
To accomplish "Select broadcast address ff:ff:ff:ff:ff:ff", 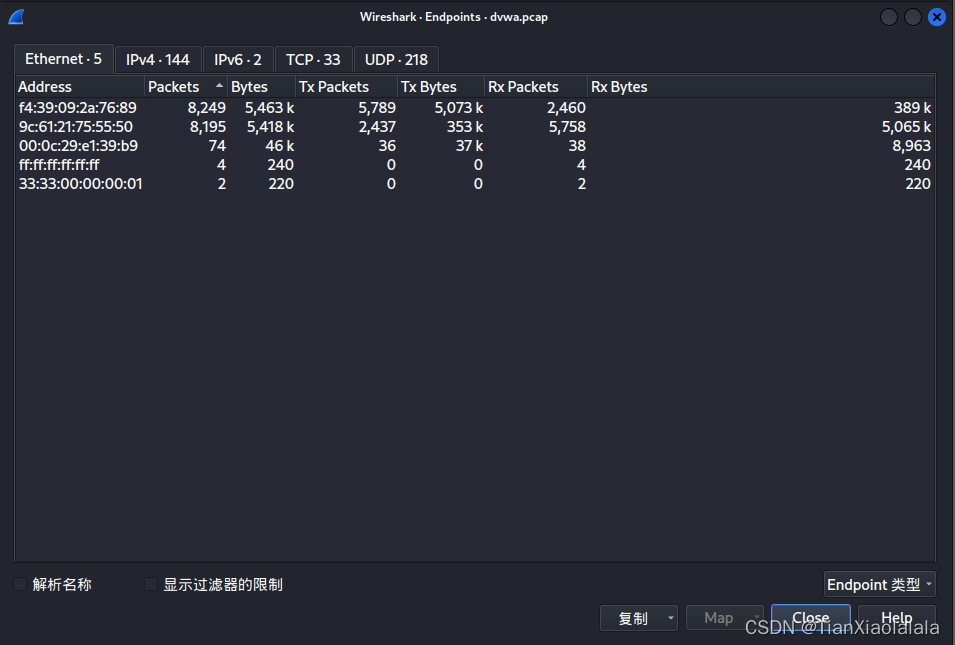I will coord(59,164).
